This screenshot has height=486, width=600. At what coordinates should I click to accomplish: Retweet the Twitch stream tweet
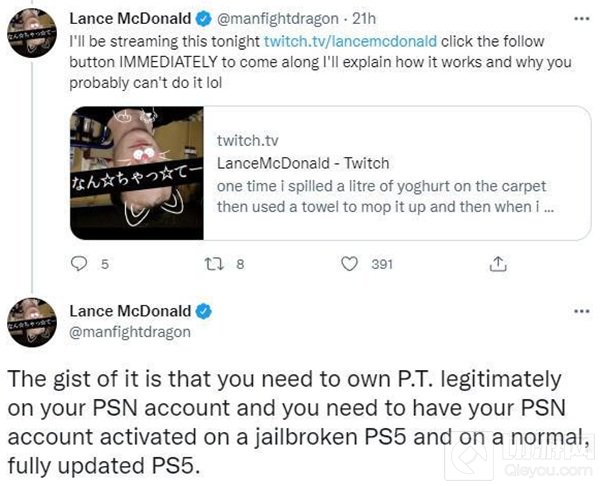tap(215, 264)
